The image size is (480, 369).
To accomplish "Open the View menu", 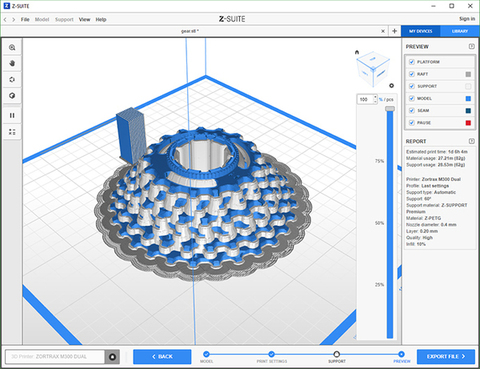I will (x=84, y=19).
